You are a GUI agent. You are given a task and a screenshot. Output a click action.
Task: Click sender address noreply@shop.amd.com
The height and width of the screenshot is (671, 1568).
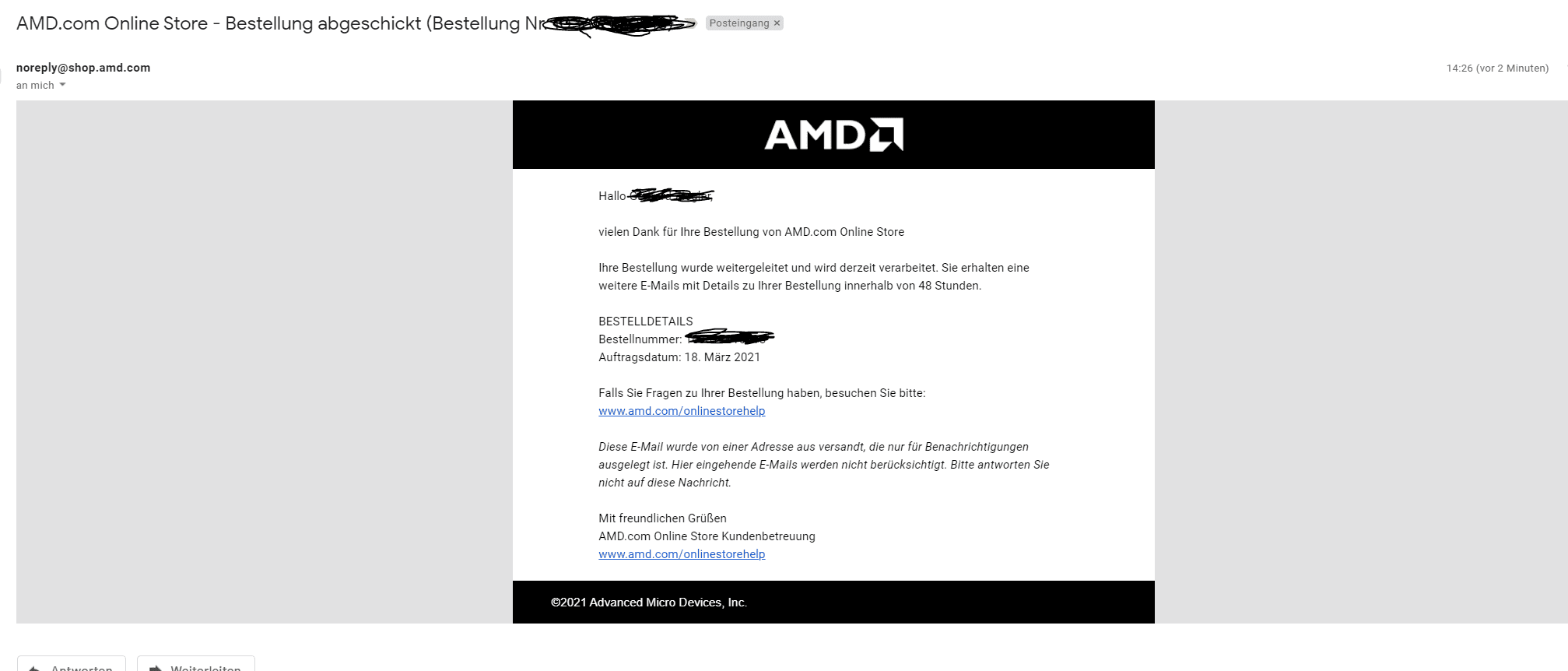tap(83, 68)
